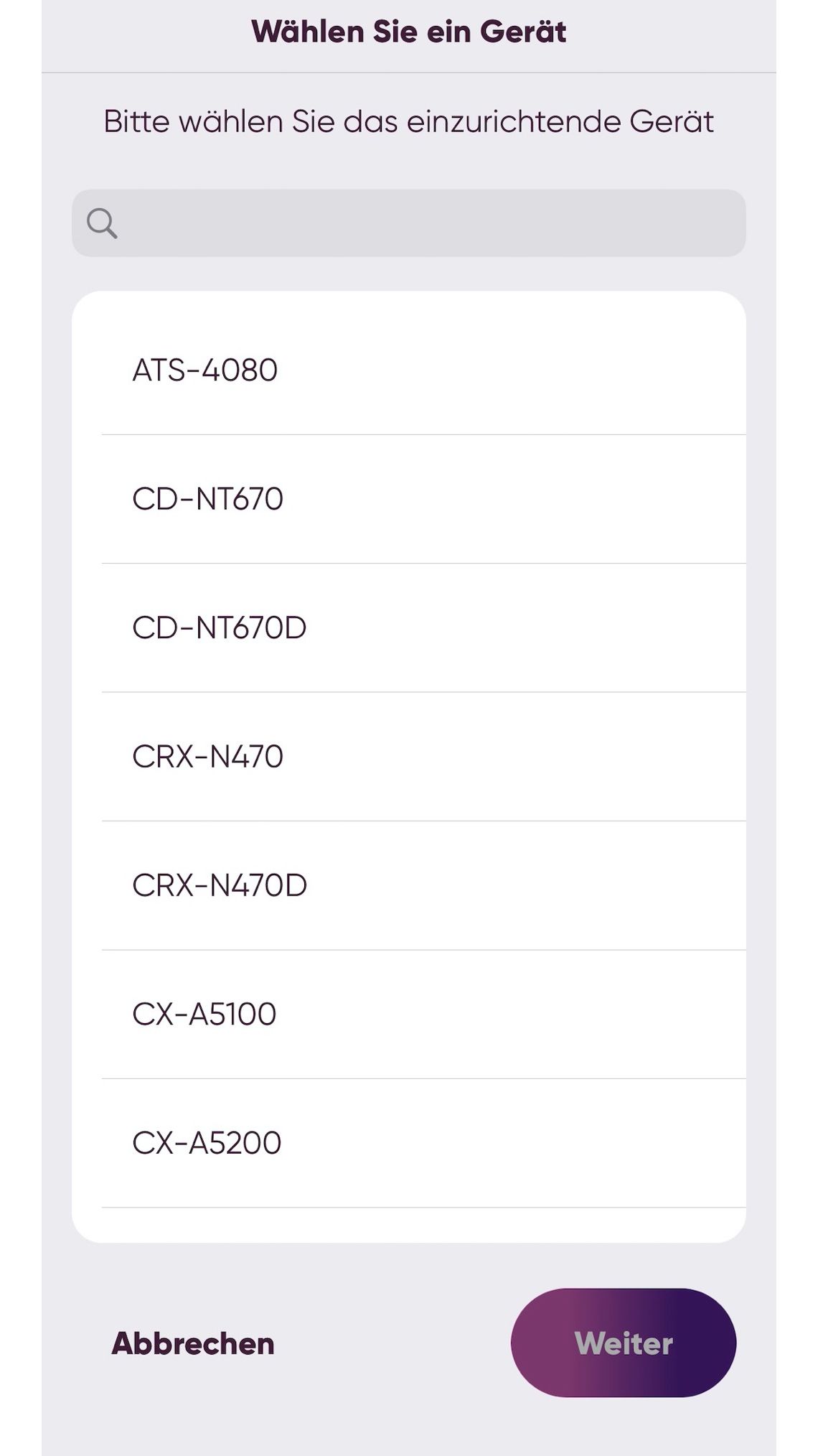Screen dimensions: 818x1456
Task: Focus the device search input field
Action: pyautogui.click(x=409, y=223)
